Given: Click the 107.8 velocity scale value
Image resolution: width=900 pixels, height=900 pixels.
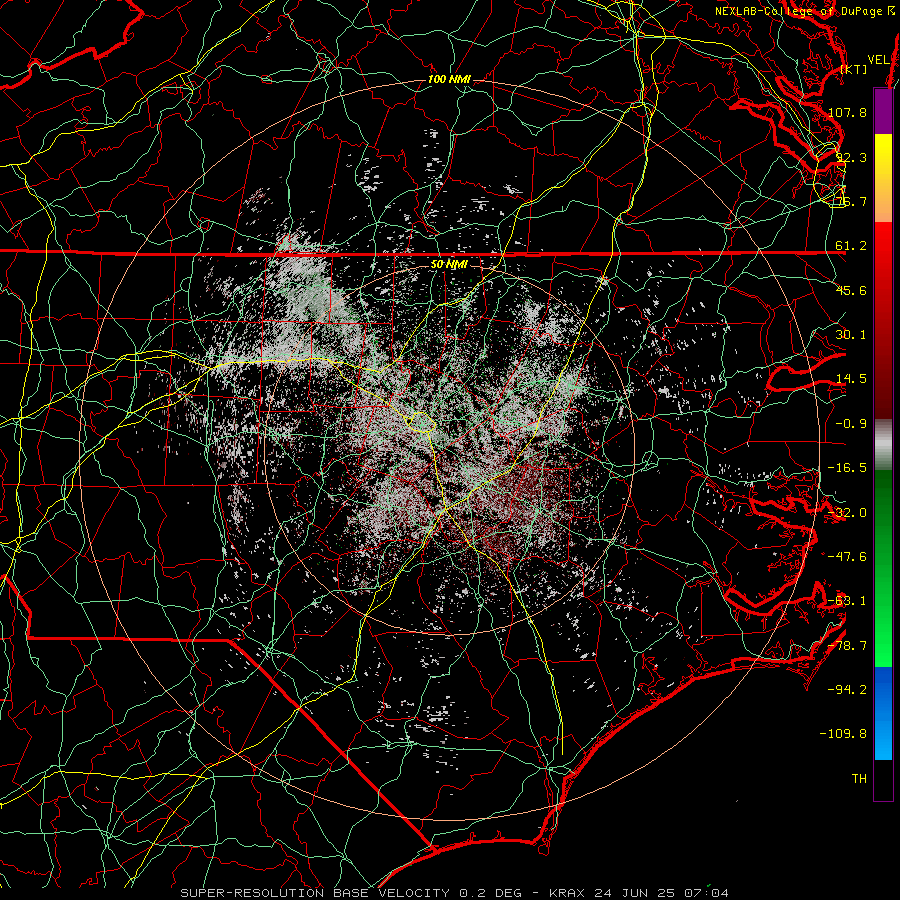Looking at the screenshot, I should tap(847, 112).
